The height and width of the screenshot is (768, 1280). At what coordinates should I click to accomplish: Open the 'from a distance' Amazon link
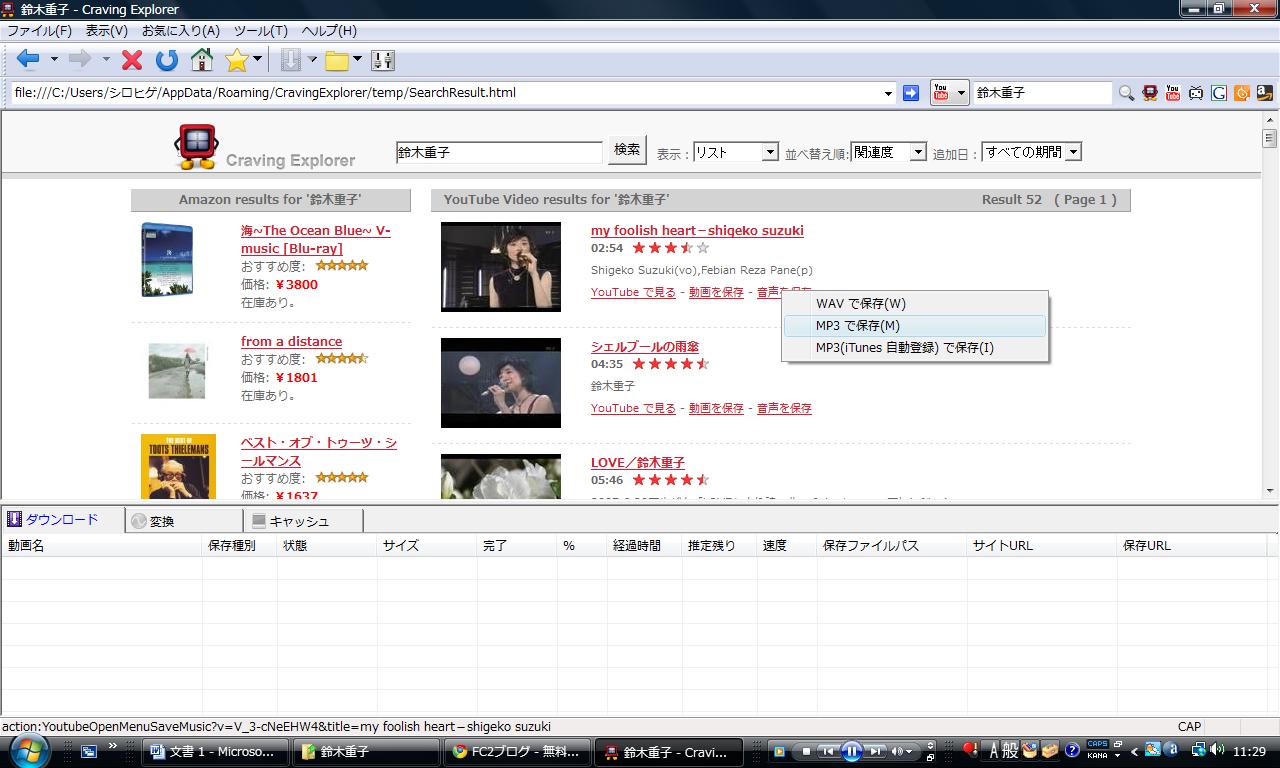(x=291, y=341)
